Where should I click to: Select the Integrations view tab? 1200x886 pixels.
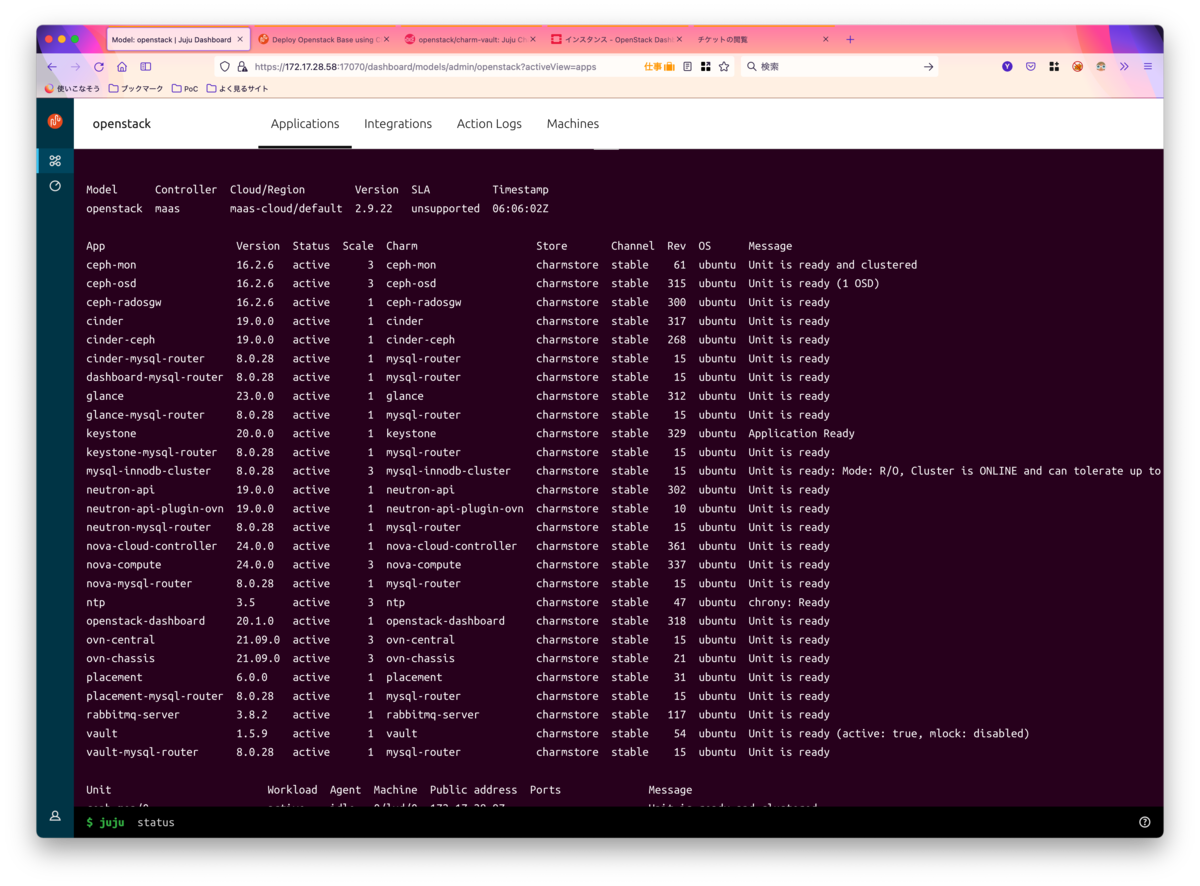[398, 124]
